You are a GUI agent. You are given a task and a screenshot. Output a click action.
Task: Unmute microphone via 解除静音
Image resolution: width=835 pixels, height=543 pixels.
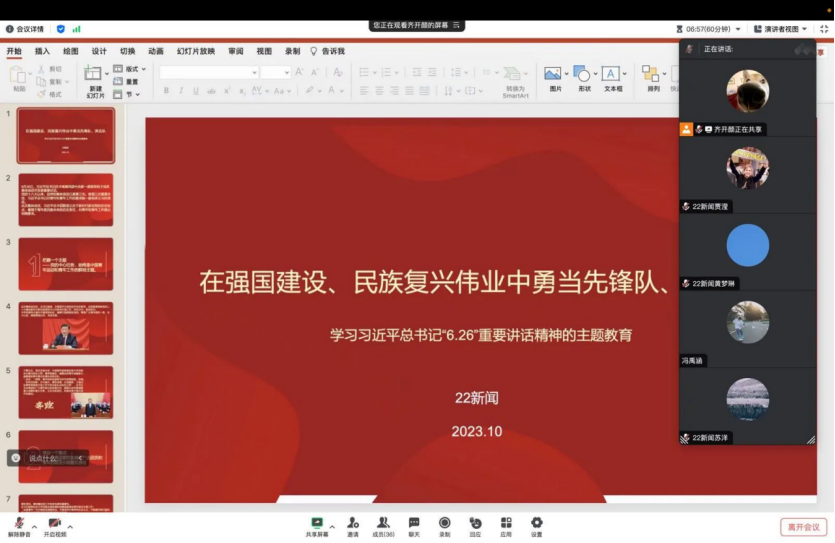[18, 525]
